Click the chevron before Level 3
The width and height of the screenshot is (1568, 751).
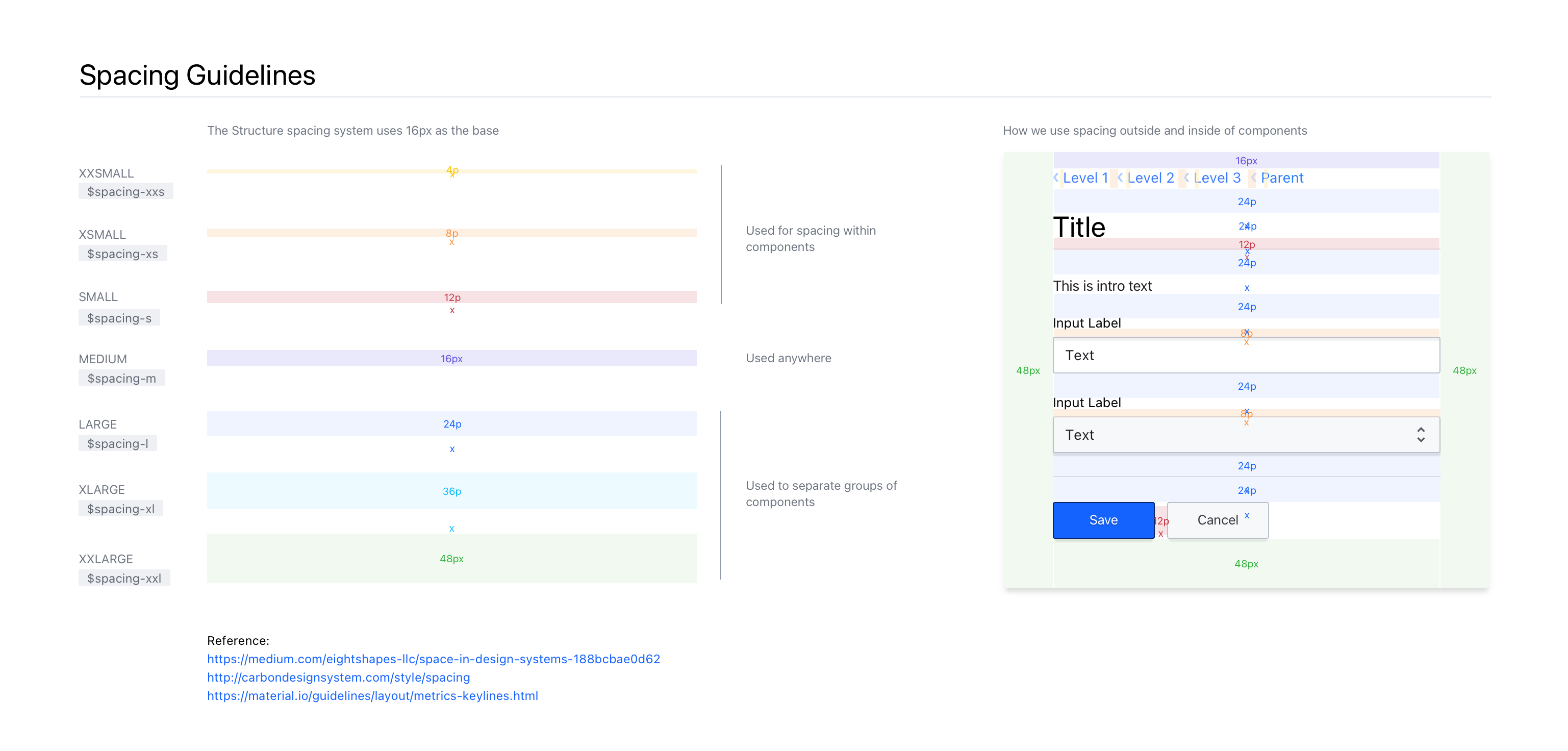coord(1186,177)
